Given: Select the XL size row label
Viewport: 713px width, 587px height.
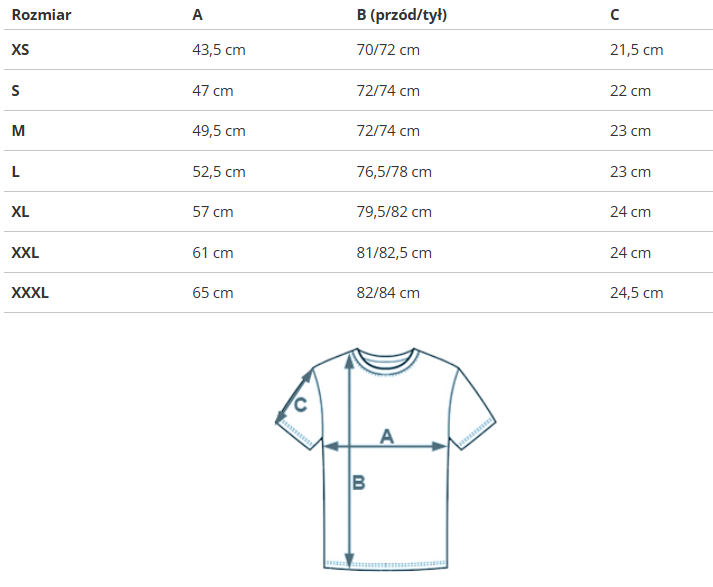Looking at the screenshot, I should (x=20, y=212).
